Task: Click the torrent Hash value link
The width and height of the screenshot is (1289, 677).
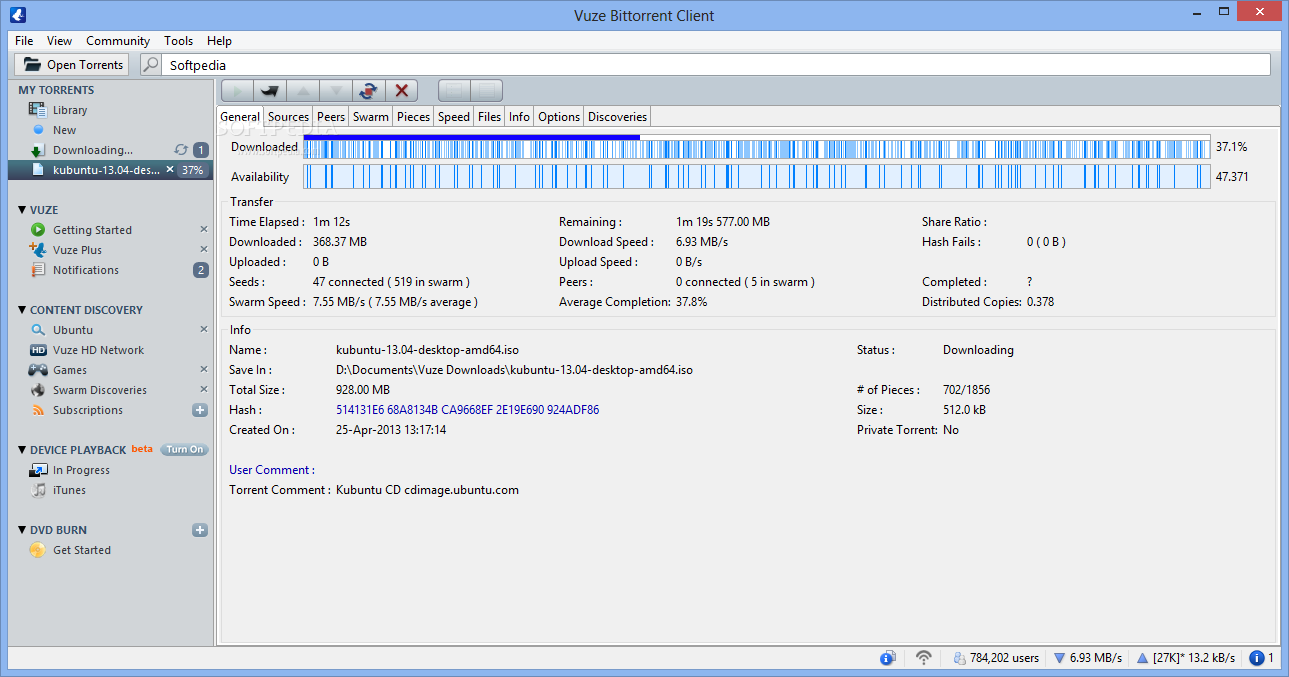Action: (x=468, y=410)
